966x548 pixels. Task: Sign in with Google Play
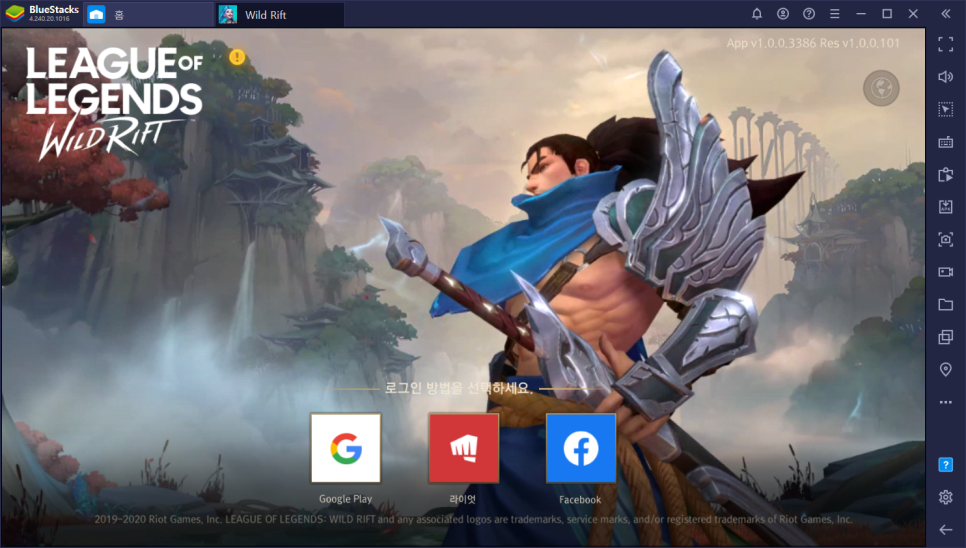(x=346, y=448)
